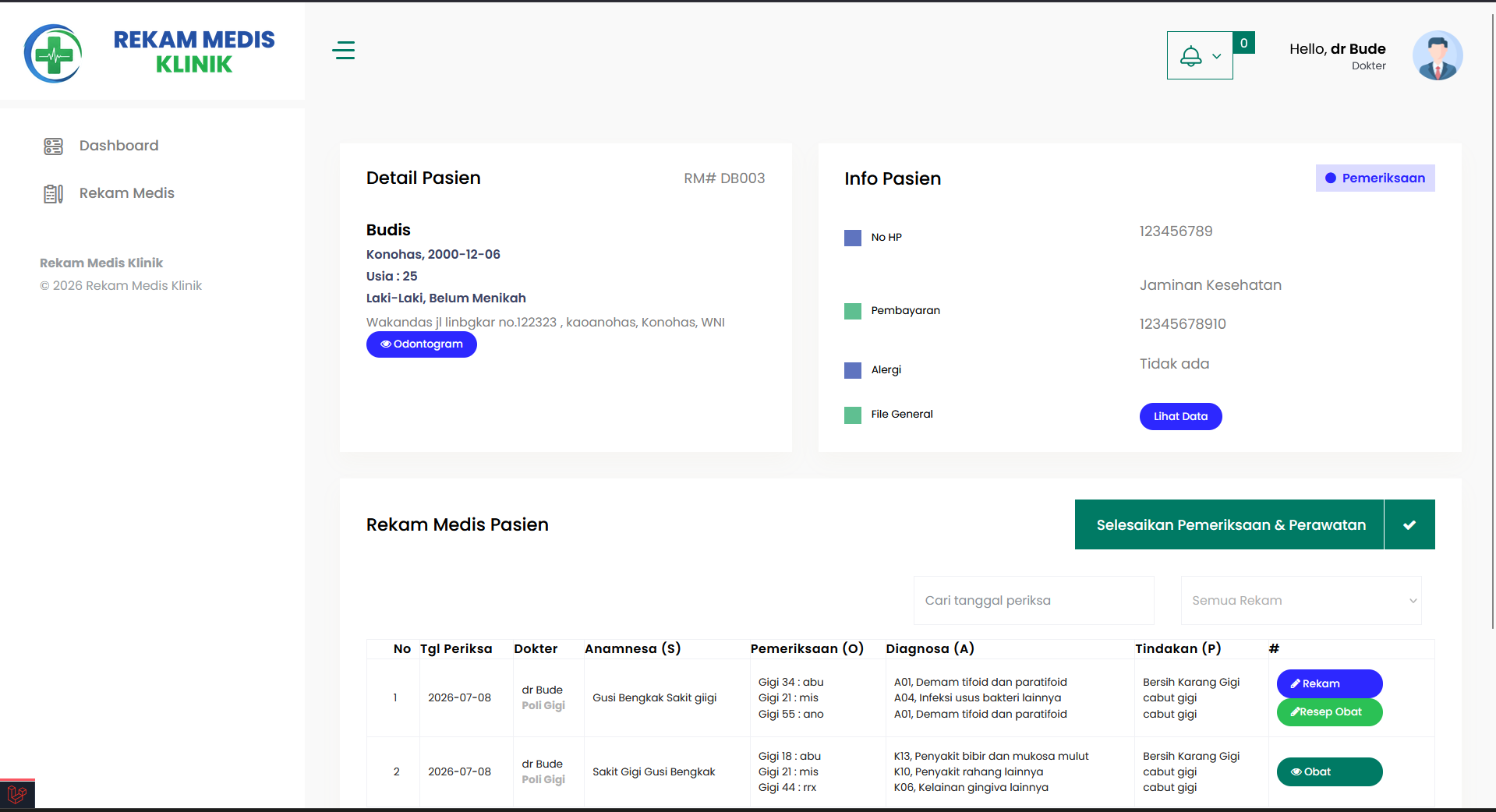Screen dimensions: 1496x812
Task: Click the Pemeriksaan (O) column header
Action: (807, 648)
